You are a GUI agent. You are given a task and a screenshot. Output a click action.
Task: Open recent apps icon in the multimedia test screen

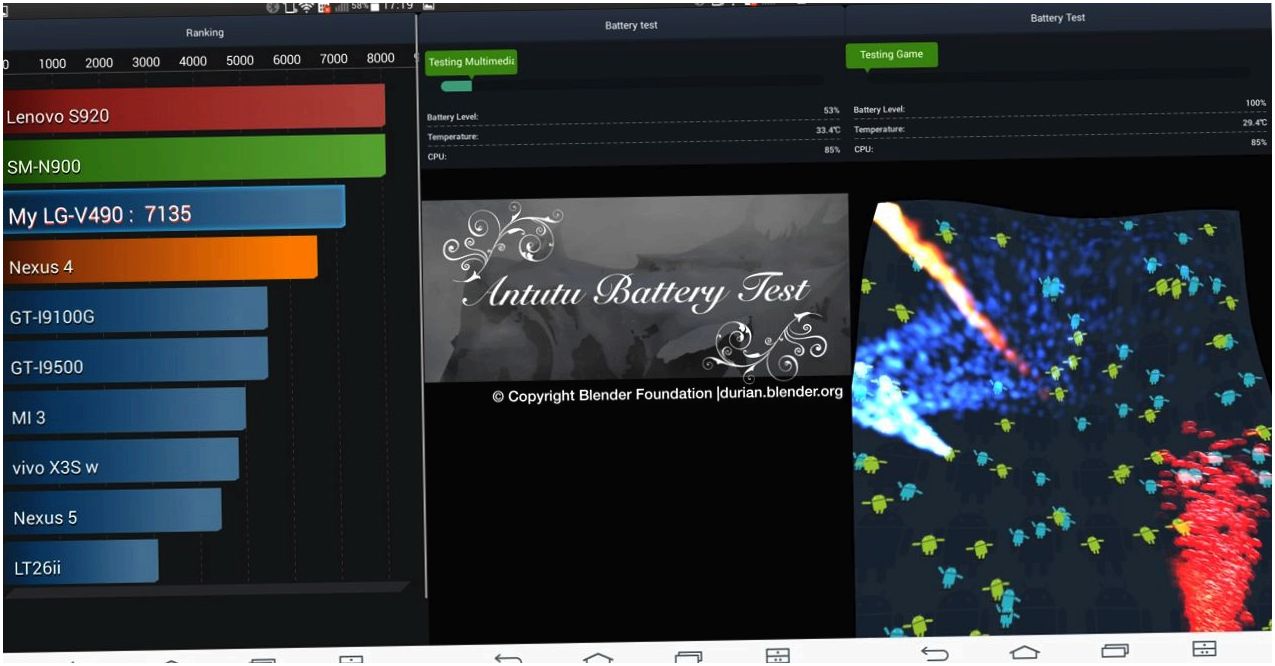(x=688, y=657)
